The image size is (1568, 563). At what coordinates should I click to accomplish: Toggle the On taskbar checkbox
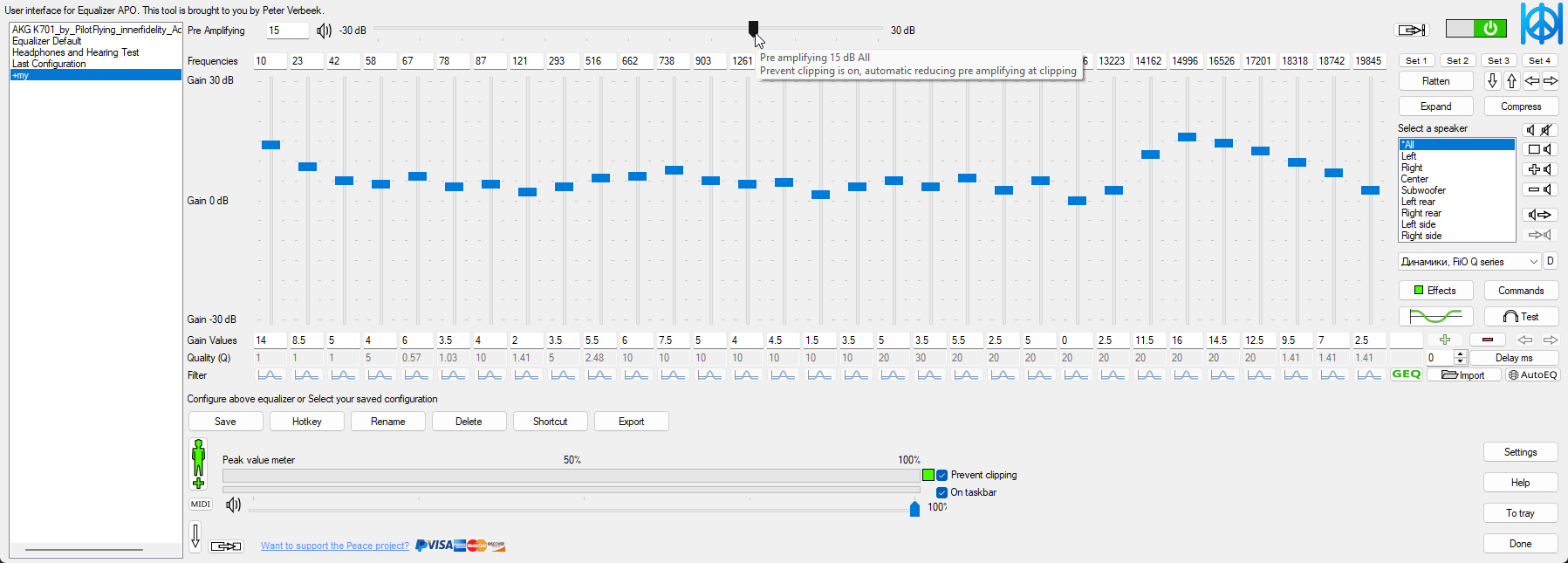[x=941, y=493]
